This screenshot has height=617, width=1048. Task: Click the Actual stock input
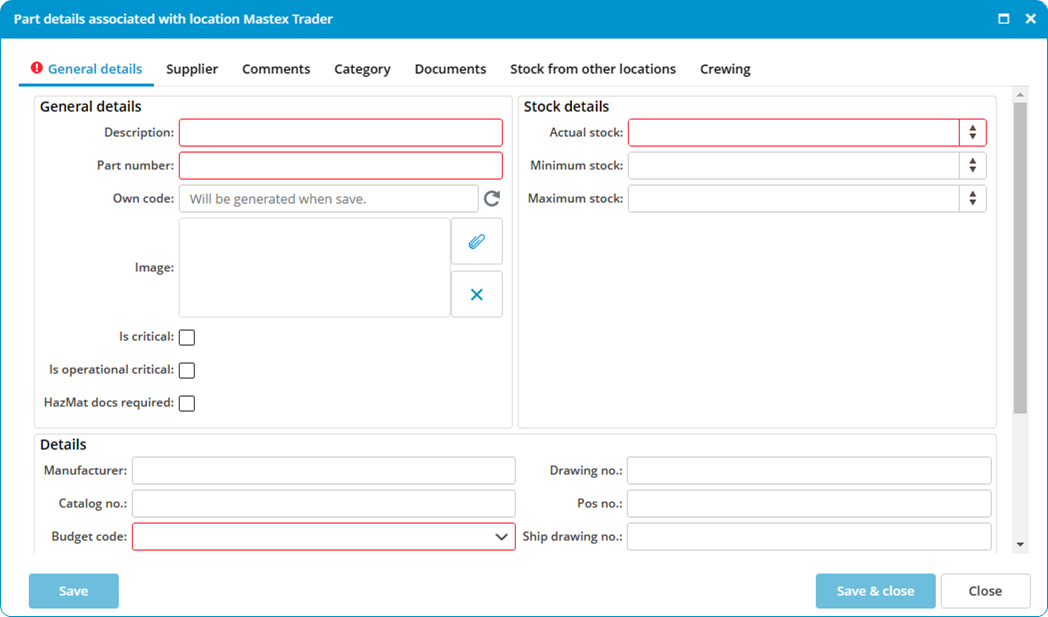(x=794, y=132)
